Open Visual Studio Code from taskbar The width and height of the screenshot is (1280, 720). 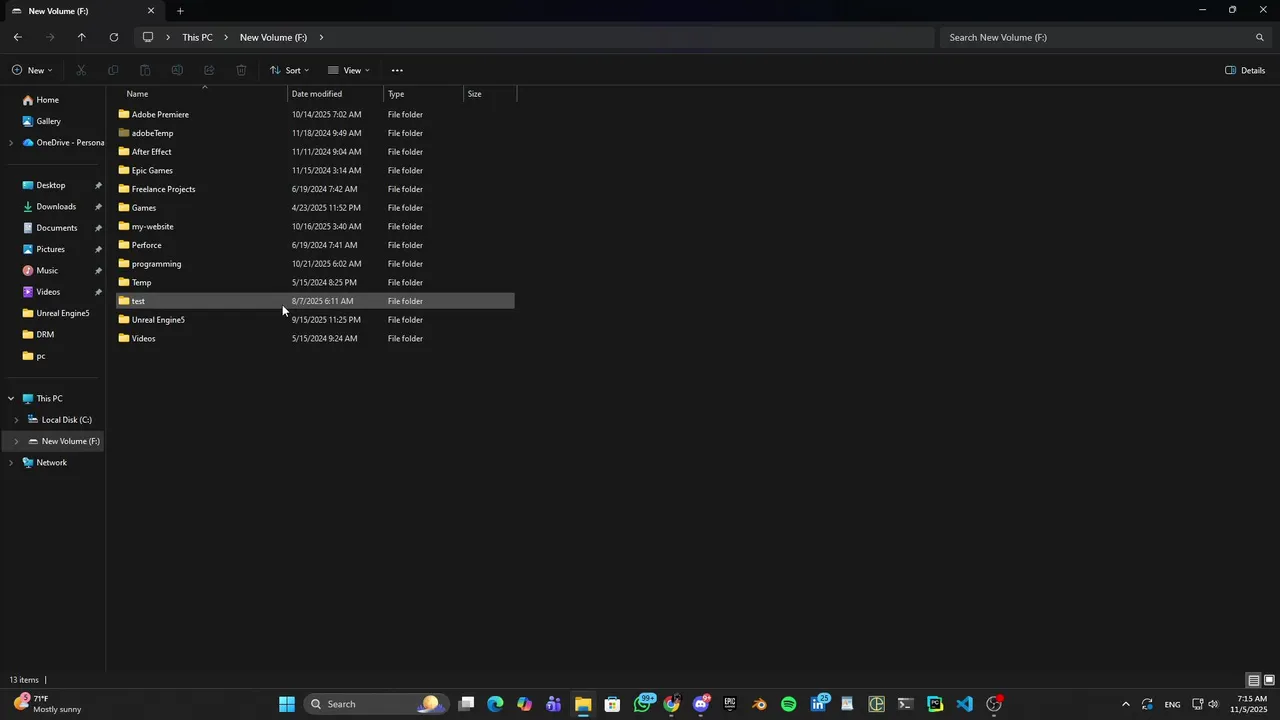964,704
